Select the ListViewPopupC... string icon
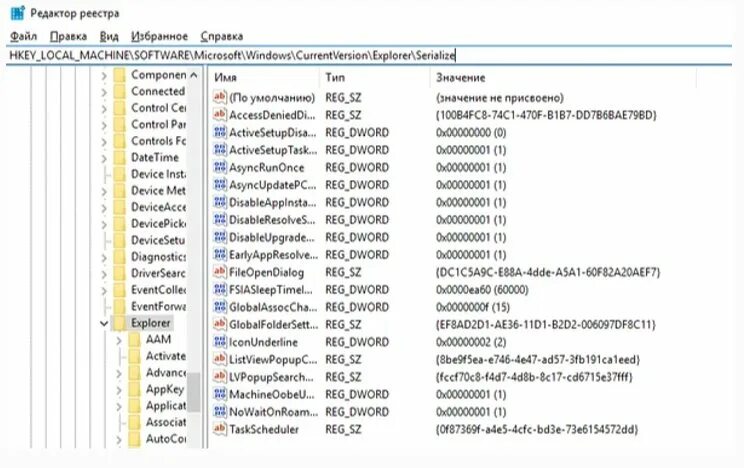 220,359
